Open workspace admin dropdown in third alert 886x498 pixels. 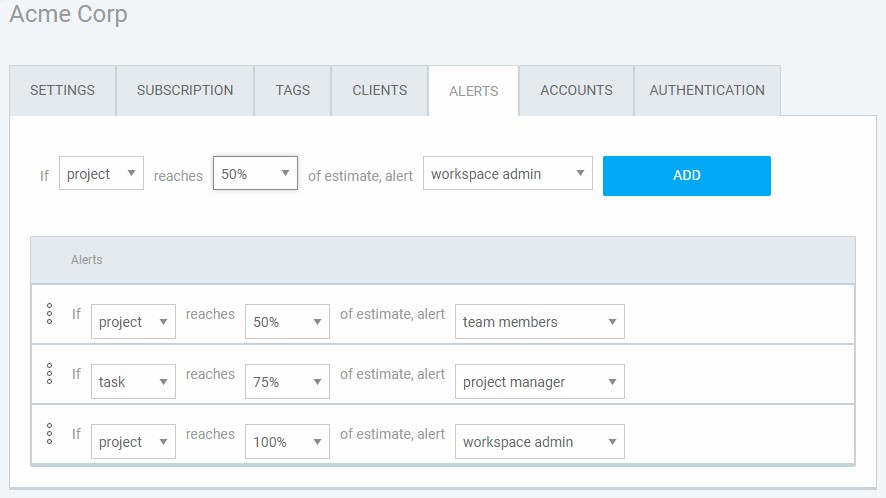(x=540, y=441)
